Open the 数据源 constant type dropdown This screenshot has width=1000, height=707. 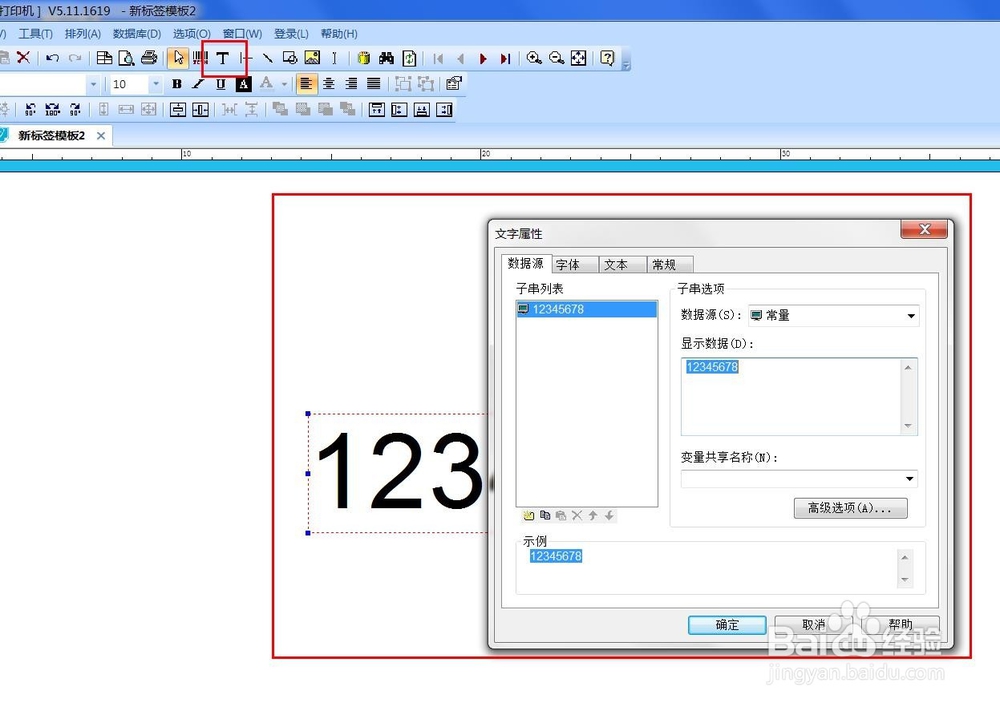909,316
